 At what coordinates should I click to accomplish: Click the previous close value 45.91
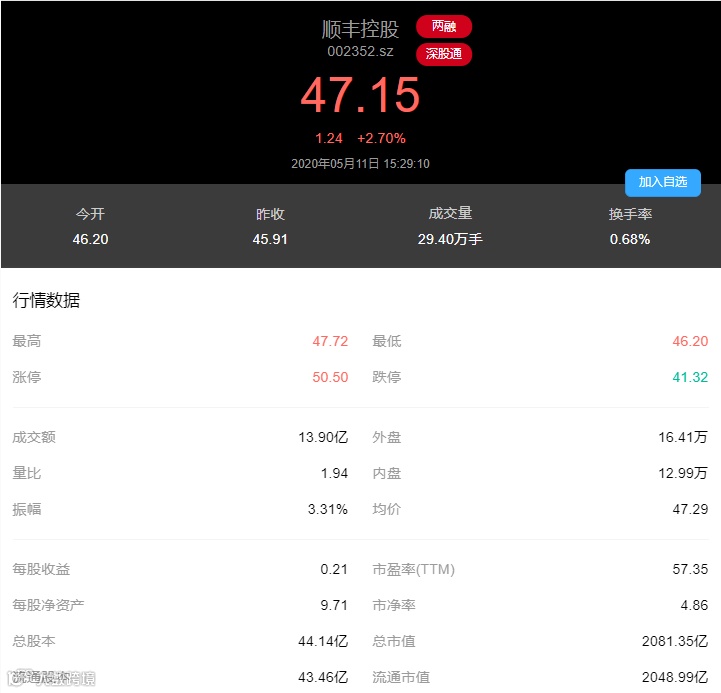point(270,239)
